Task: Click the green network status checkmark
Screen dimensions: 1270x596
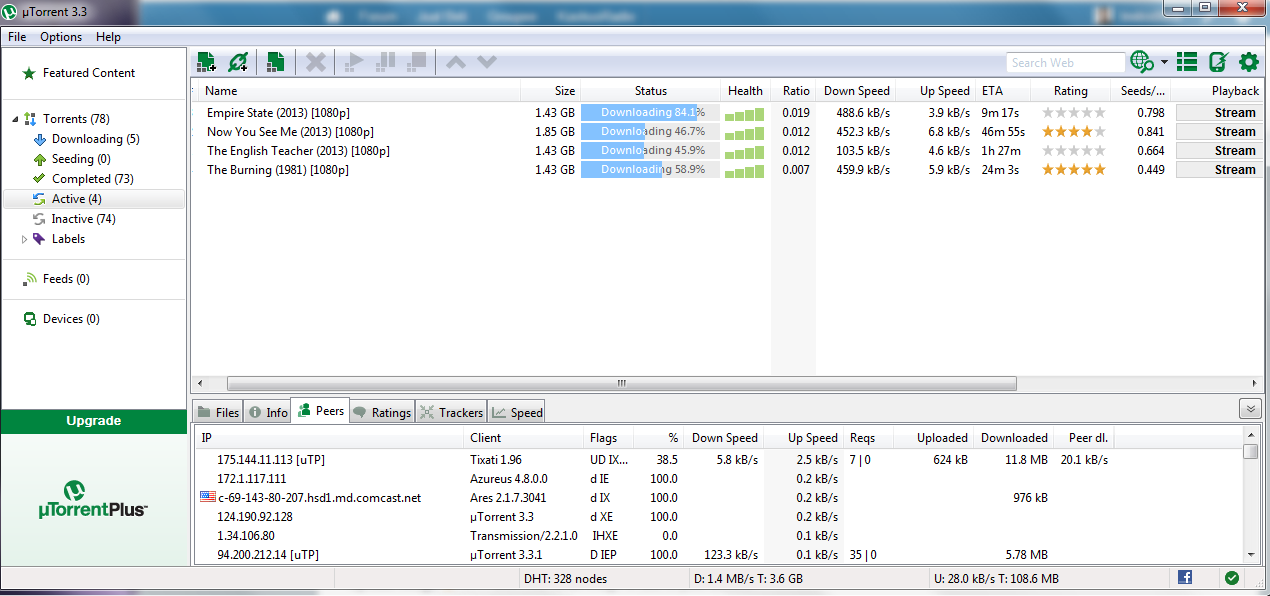Action: pyautogui.click(x=1232, y=577)
